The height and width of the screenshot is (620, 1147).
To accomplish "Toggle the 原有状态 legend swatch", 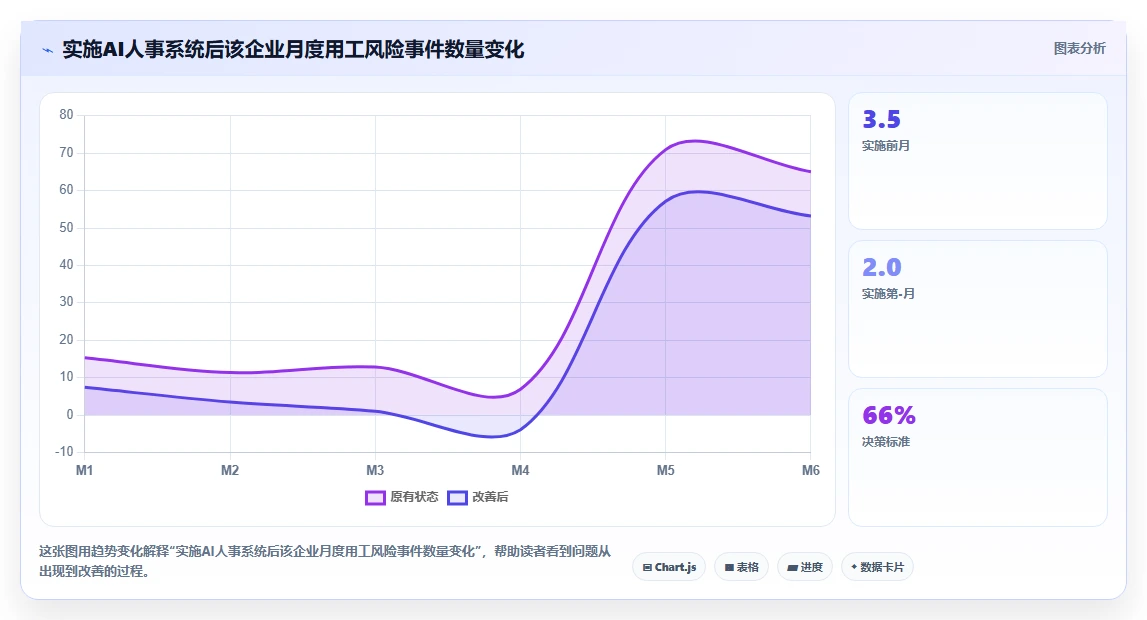I will [x=375, y=497].
